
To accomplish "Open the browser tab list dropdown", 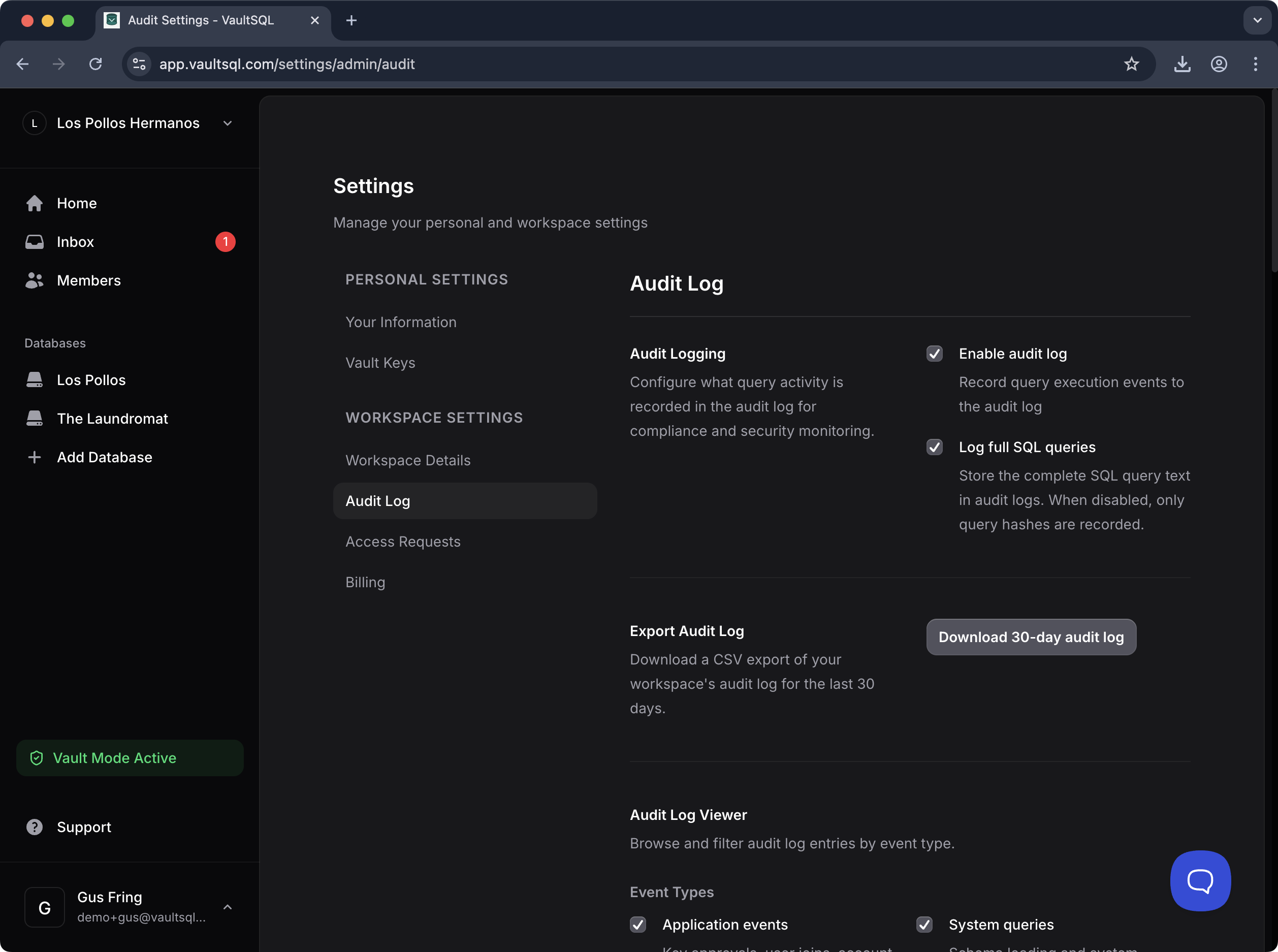I will [1257, 20].
